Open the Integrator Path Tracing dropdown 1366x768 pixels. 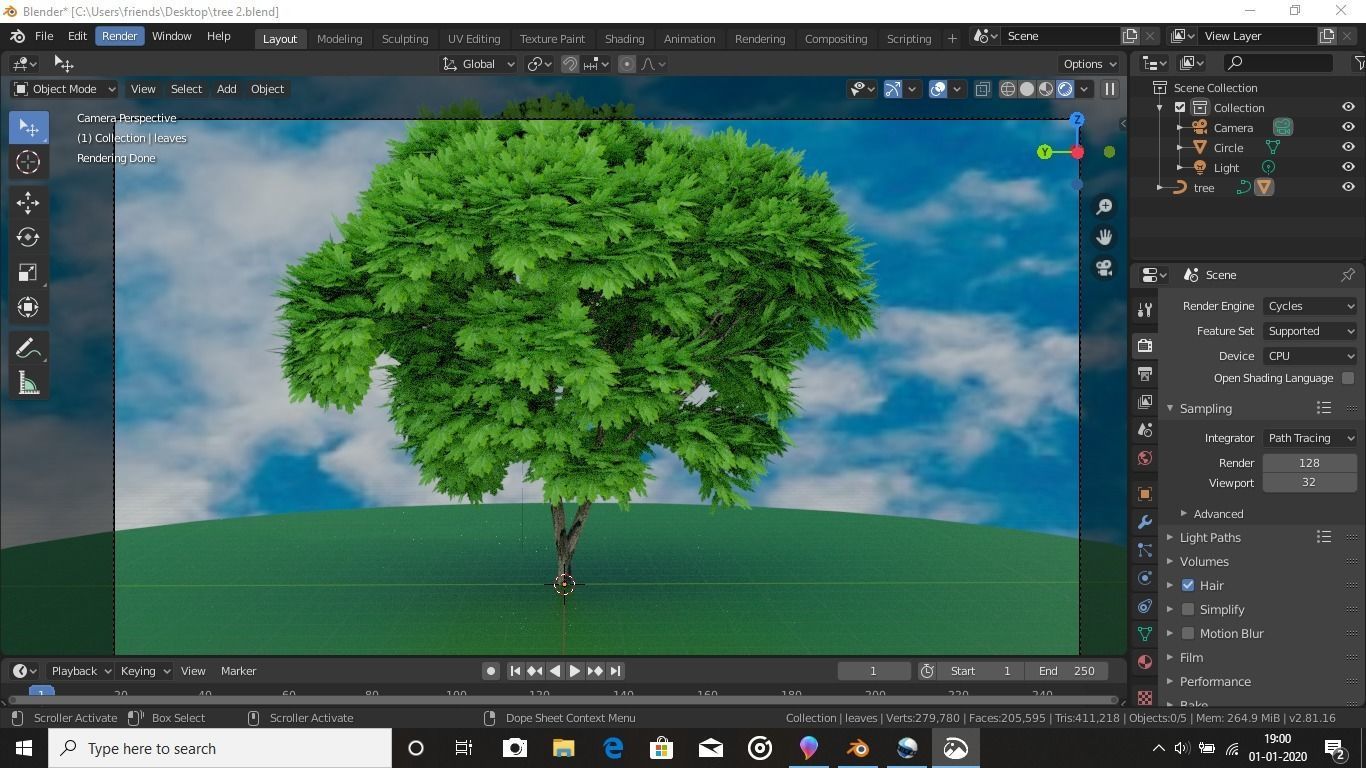coord(1310,438)
